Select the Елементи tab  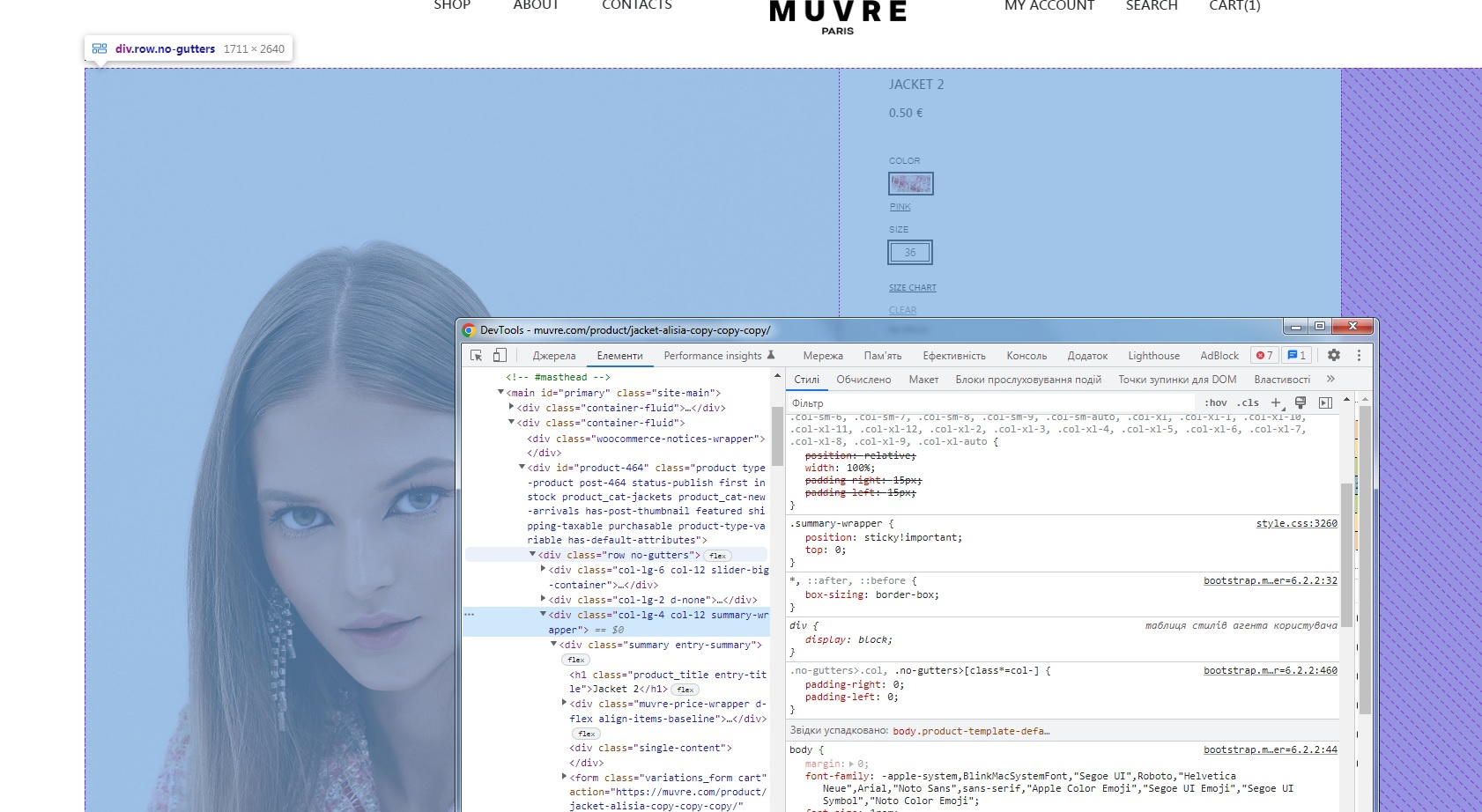pyautogui.click(x=619, y=356)
